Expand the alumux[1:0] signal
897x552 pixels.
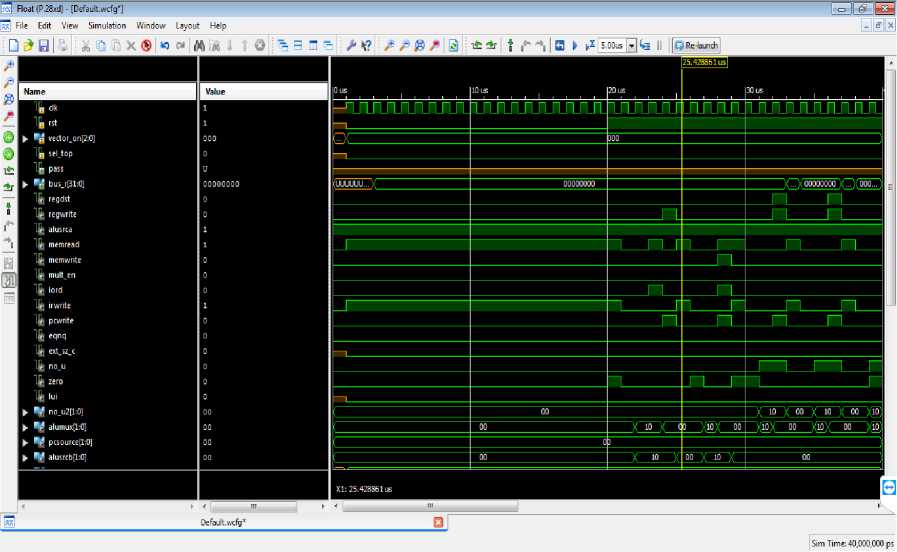pyautogui.click(x=26, y=427)
